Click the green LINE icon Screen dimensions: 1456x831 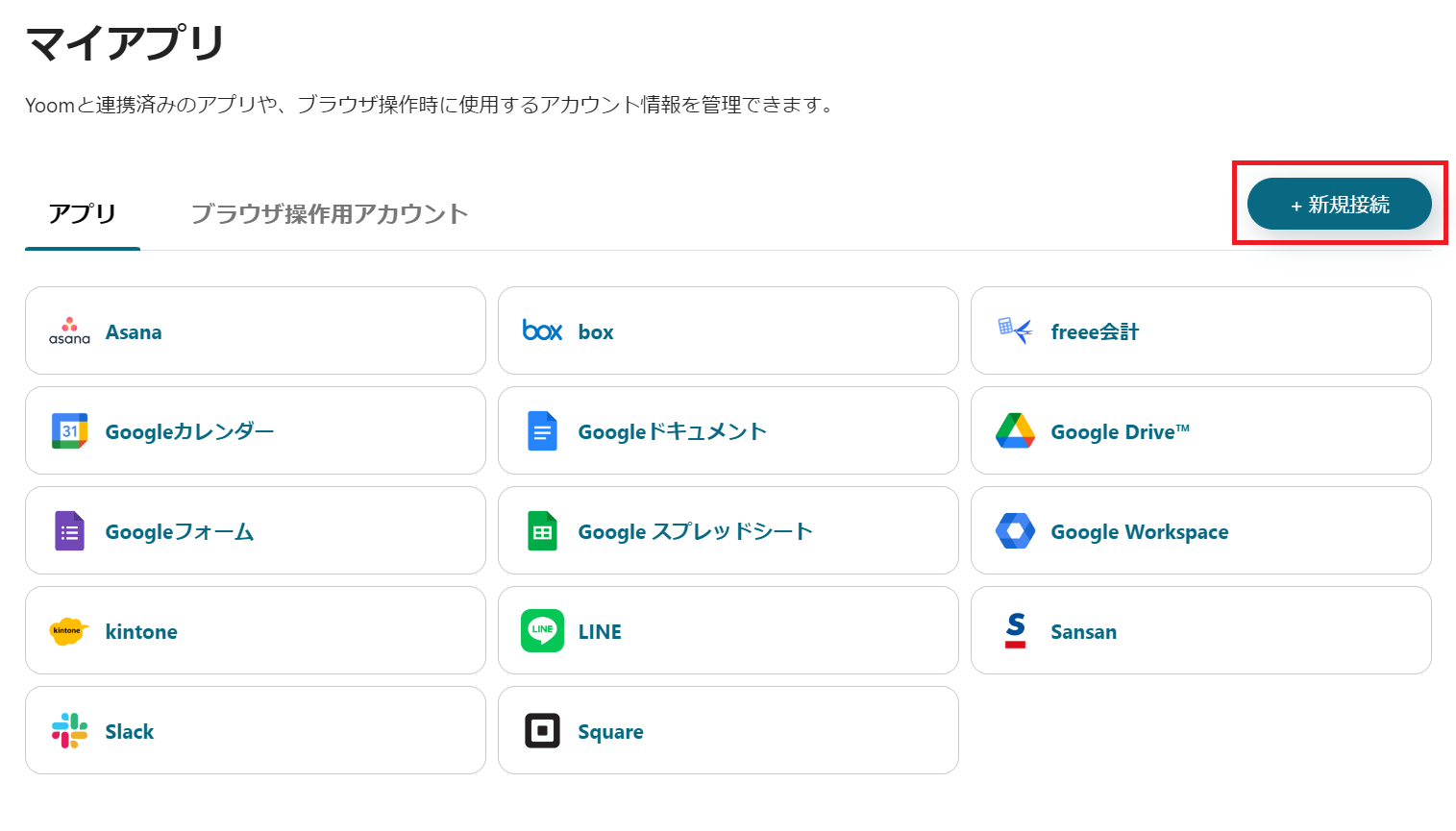pyautogui.click(x=542, y=631)
